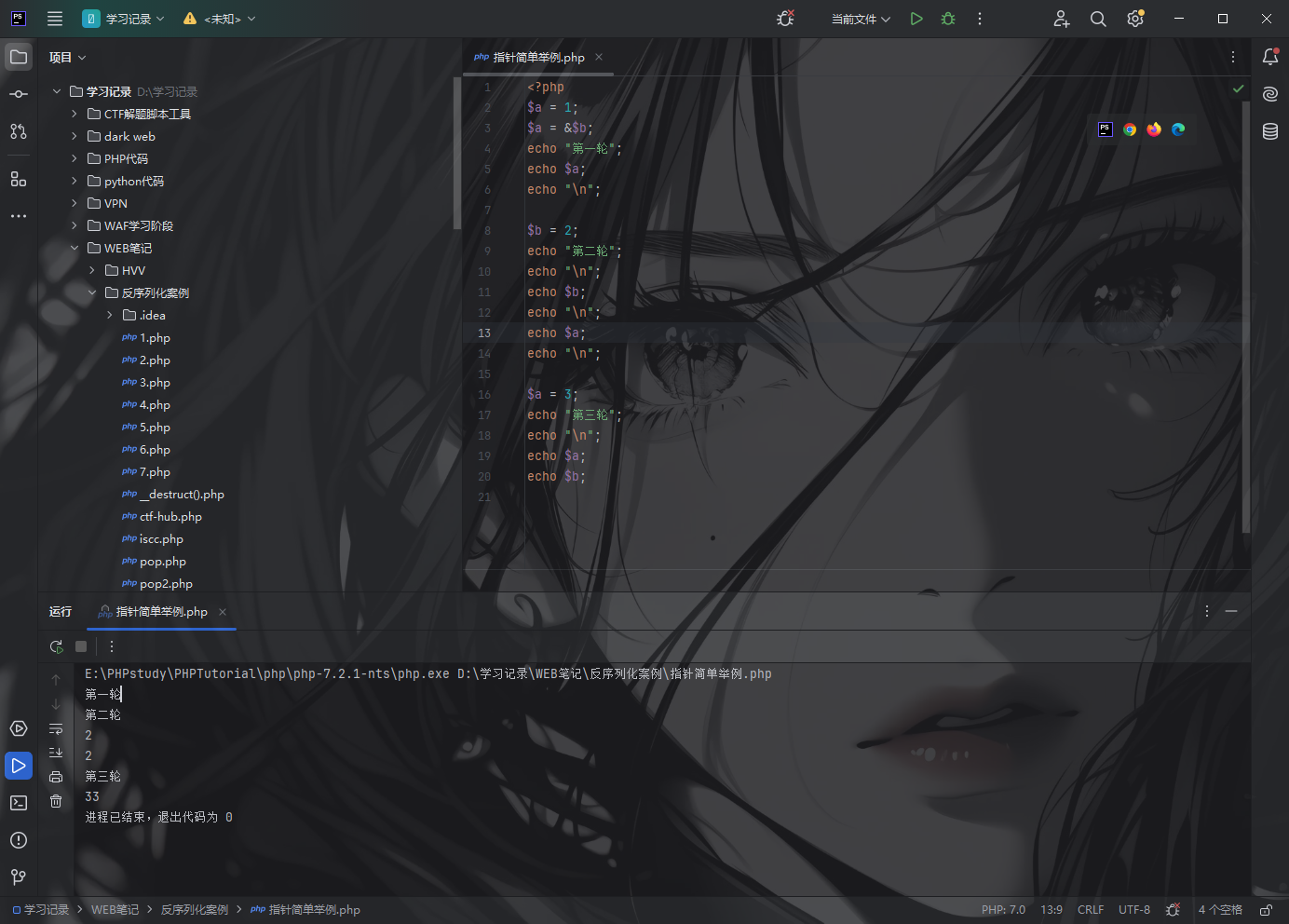Click the green Run button in toolbar
The height and width of the screenshot is (924, 1289).
pos(916,19)
